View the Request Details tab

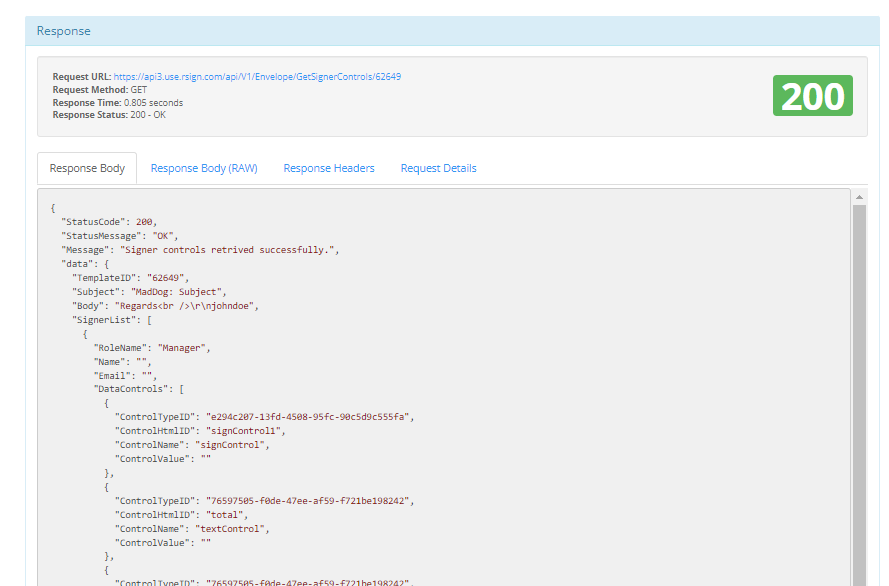(x=438, y=167)
